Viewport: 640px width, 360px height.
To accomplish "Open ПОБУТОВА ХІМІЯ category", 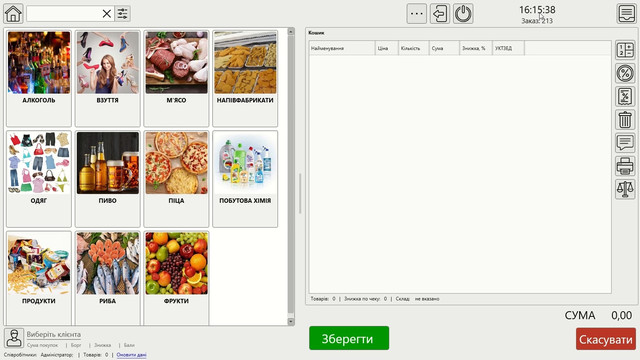I will click(245, 179).
